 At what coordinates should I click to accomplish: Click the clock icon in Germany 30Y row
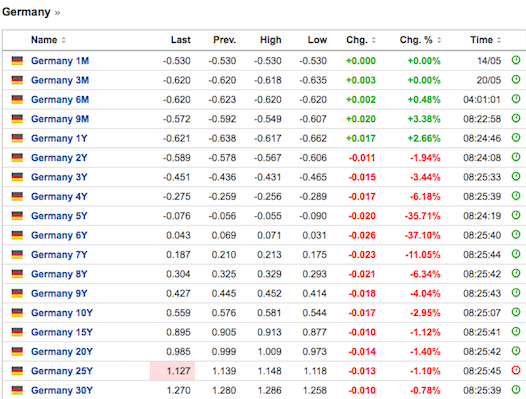click(516, 390)
